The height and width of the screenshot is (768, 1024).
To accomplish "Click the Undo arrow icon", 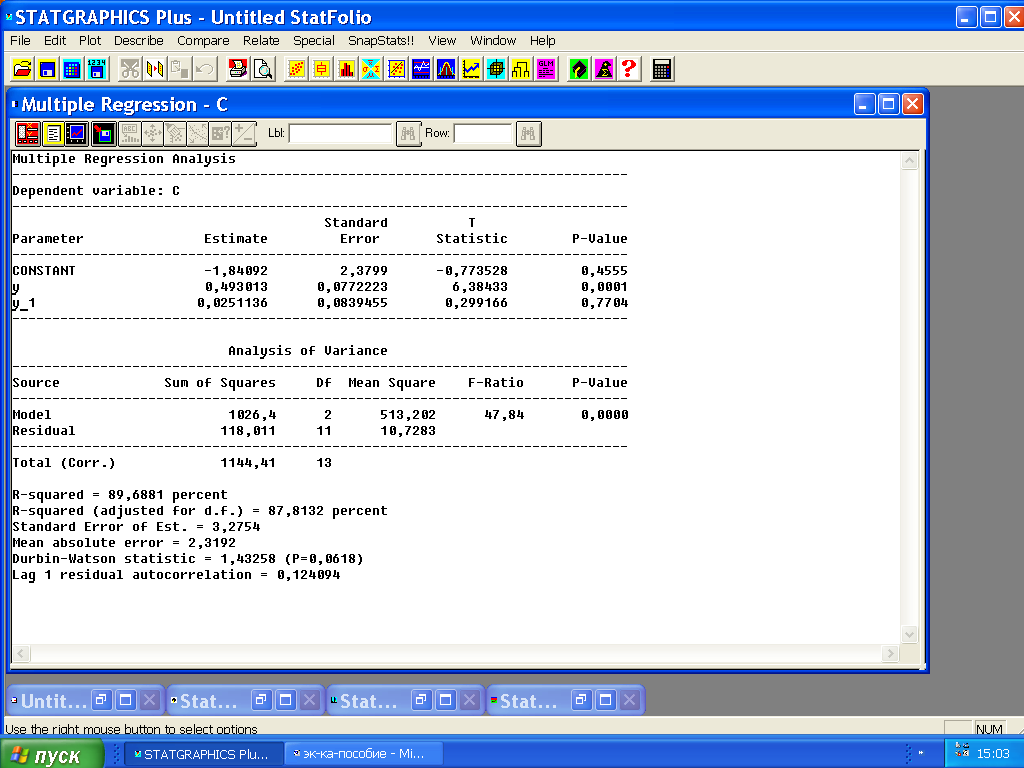I will [x=204, y=69].
